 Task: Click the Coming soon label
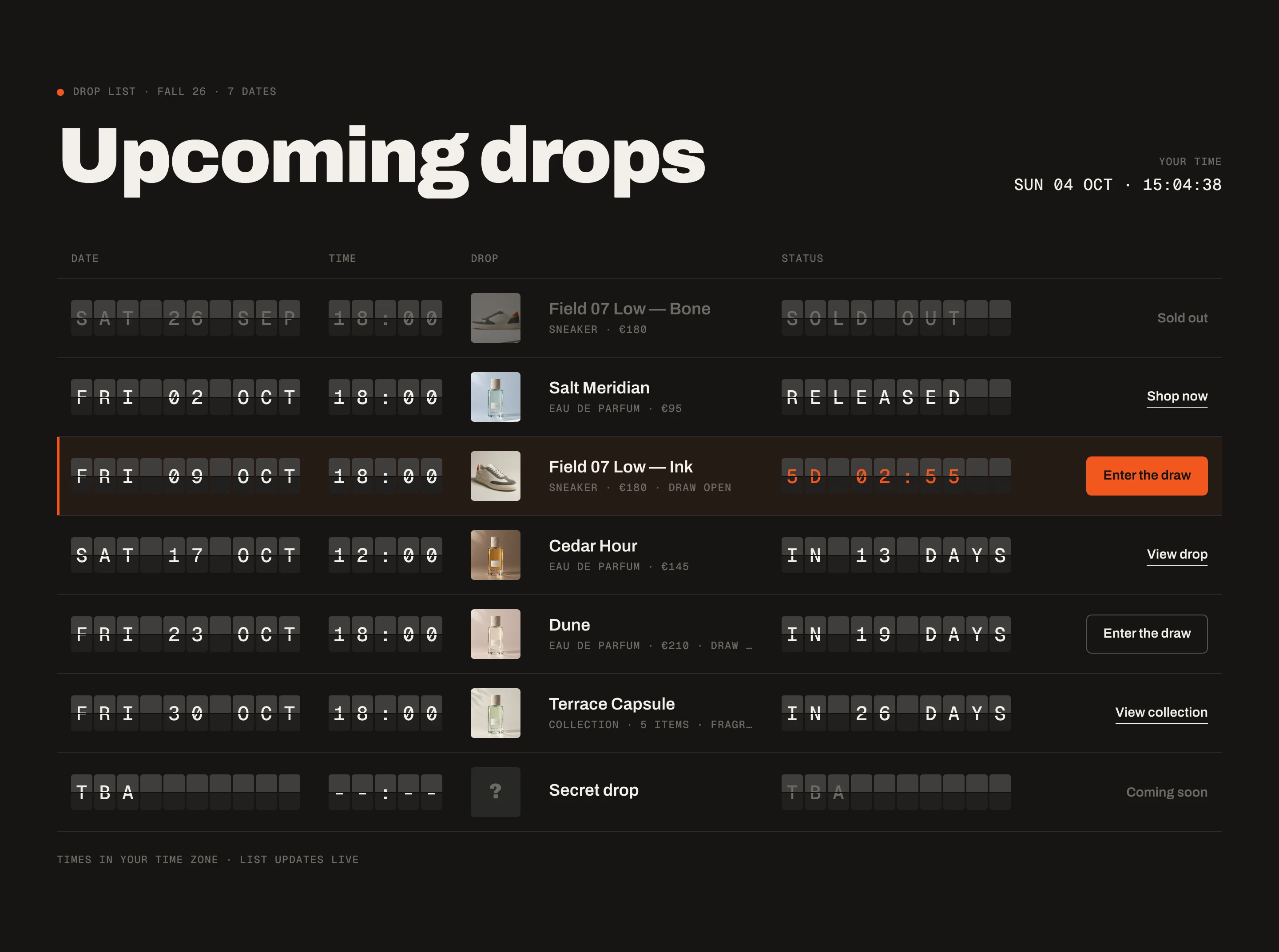pyautogui.click(x=1167, y=793)
